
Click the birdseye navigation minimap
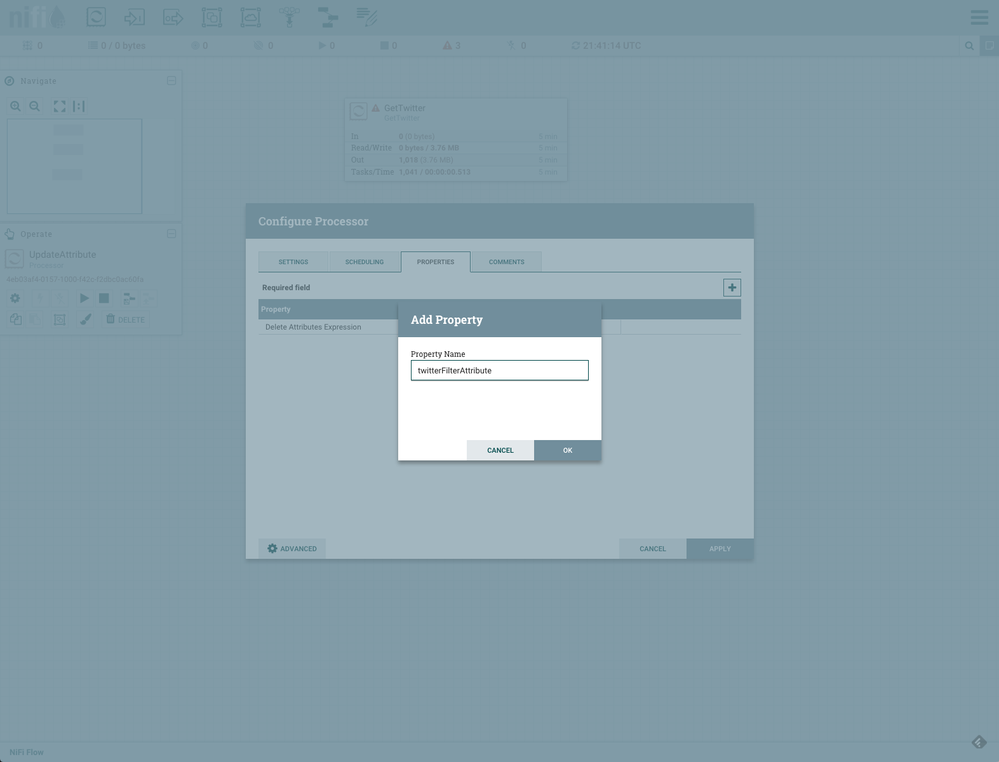75,166
